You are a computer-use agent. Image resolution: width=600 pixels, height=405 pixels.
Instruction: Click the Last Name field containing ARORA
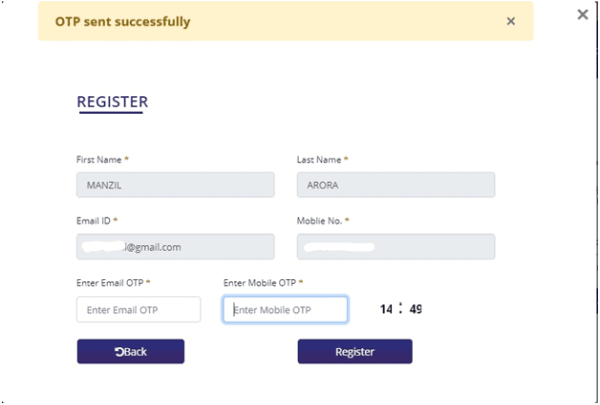[395, 185]
